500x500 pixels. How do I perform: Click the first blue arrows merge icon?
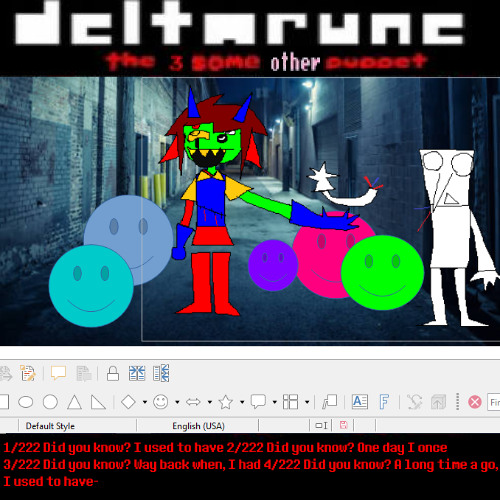coord(137,373)
